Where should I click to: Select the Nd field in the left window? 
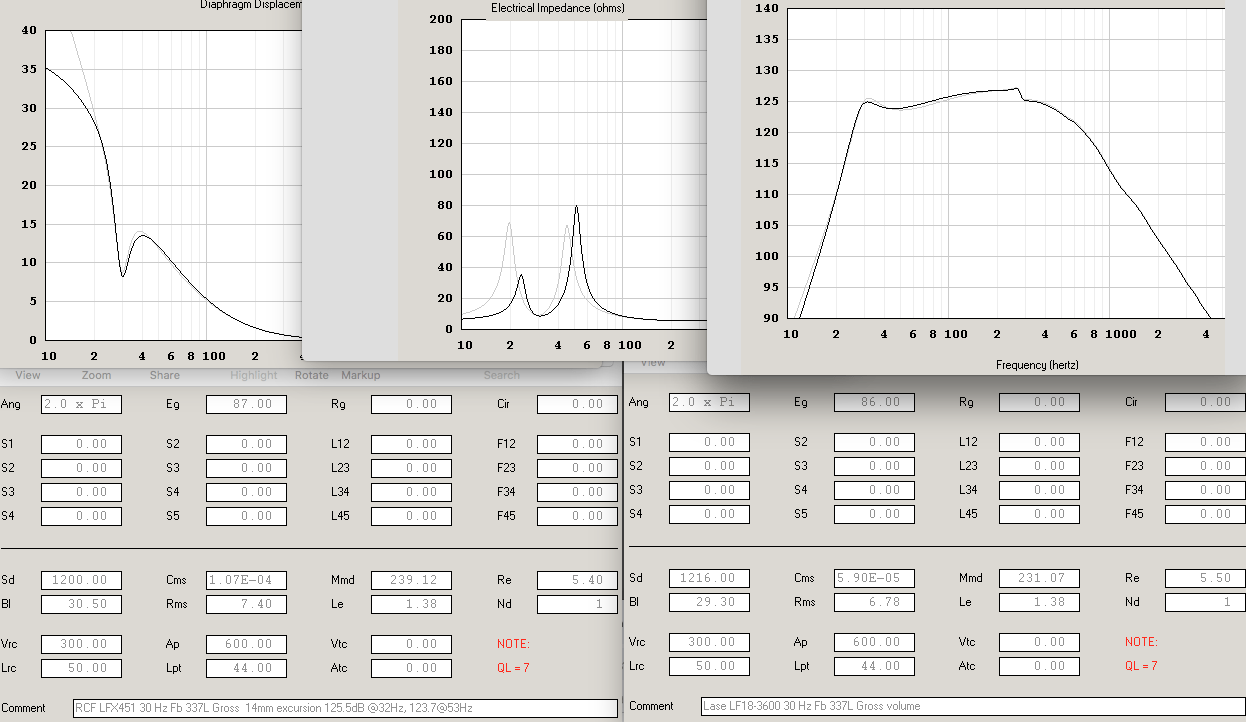[x=577, y=604]
